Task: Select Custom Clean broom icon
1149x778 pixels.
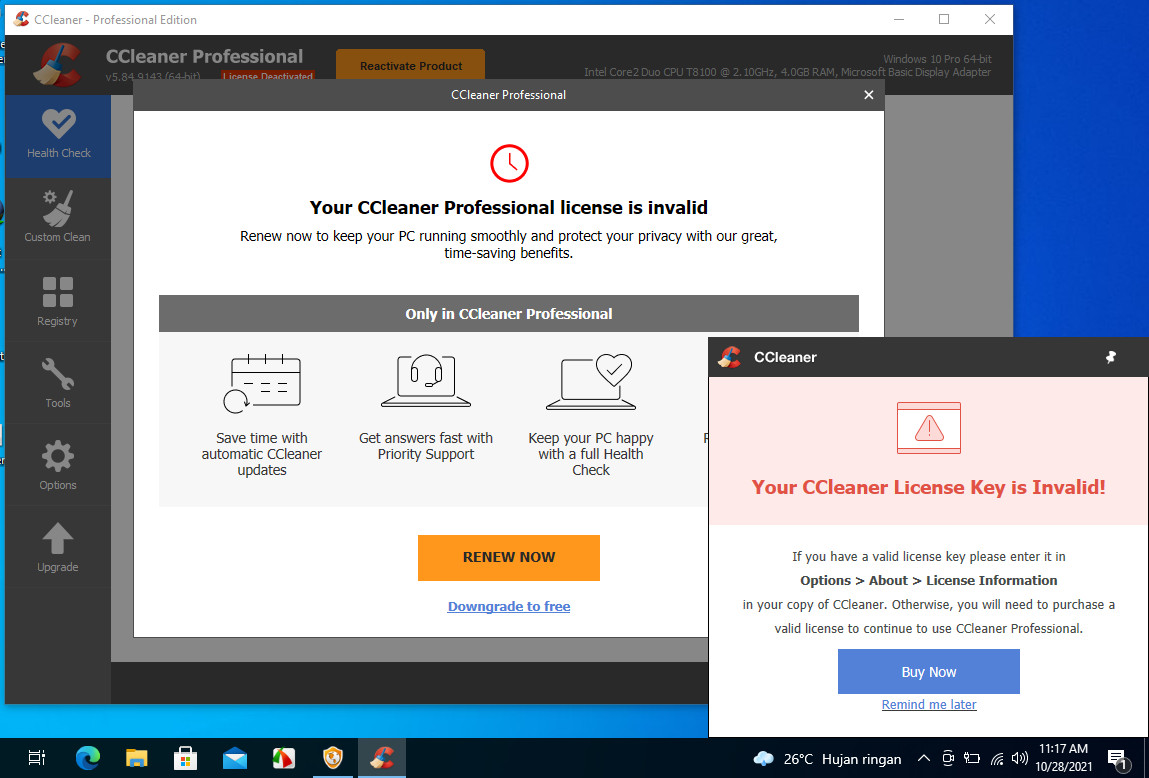Action: point(57,209)
